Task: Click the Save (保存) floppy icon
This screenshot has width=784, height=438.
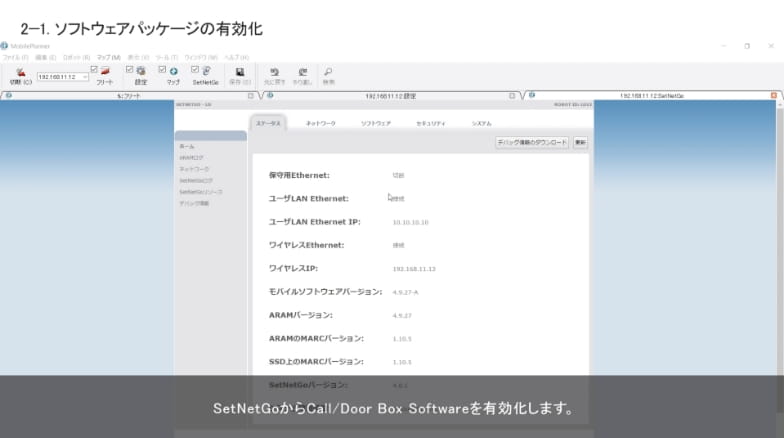Action: pyautogui.click(x=240, y=72)
